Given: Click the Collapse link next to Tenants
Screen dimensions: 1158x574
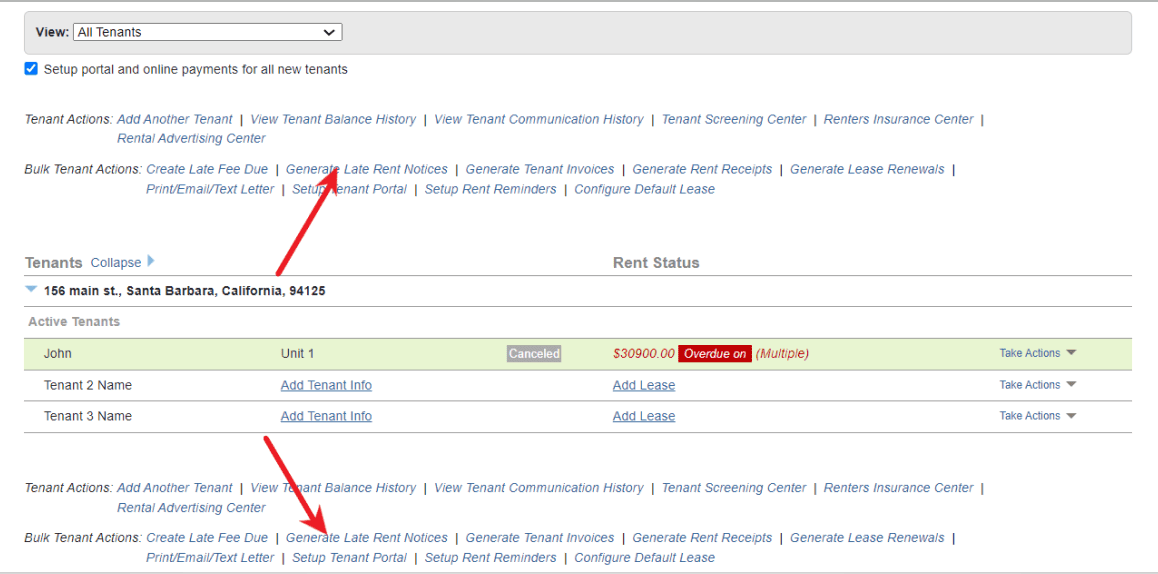Looking at the screenshot, I should coord(116,263).
